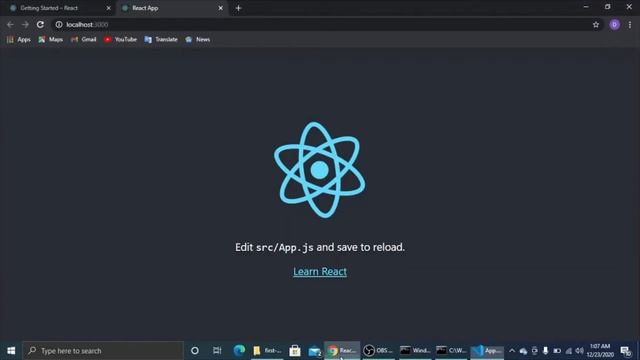
Task: Go forward in browser history
Action: pyautogui.click(x=25, y=24)
